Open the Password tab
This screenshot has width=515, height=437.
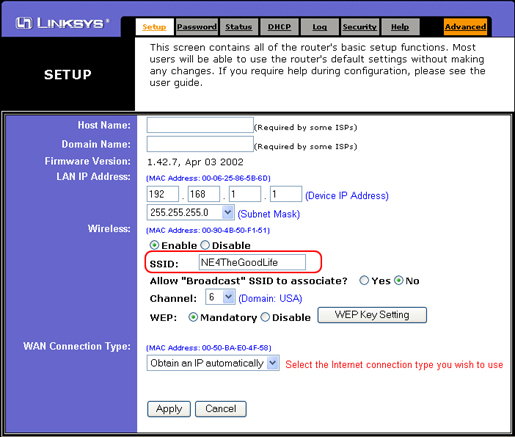point(197,27)
